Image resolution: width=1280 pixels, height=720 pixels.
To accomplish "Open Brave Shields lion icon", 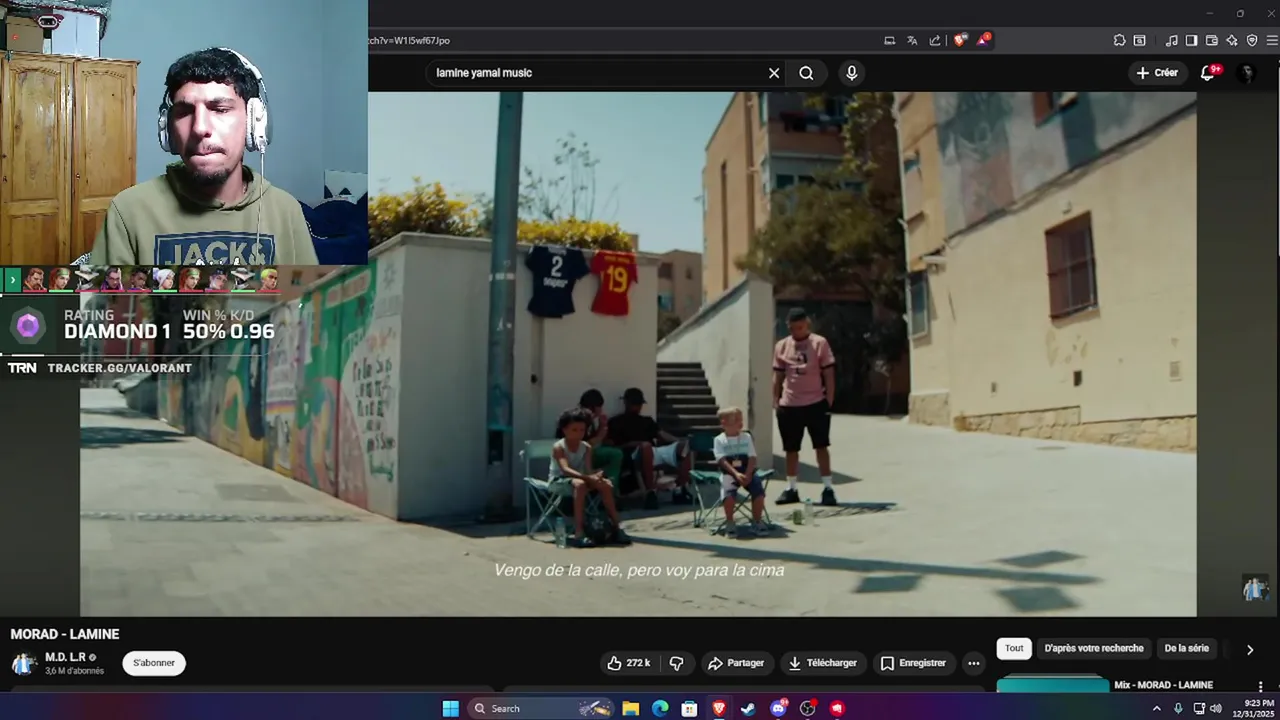I will (960, 41).
